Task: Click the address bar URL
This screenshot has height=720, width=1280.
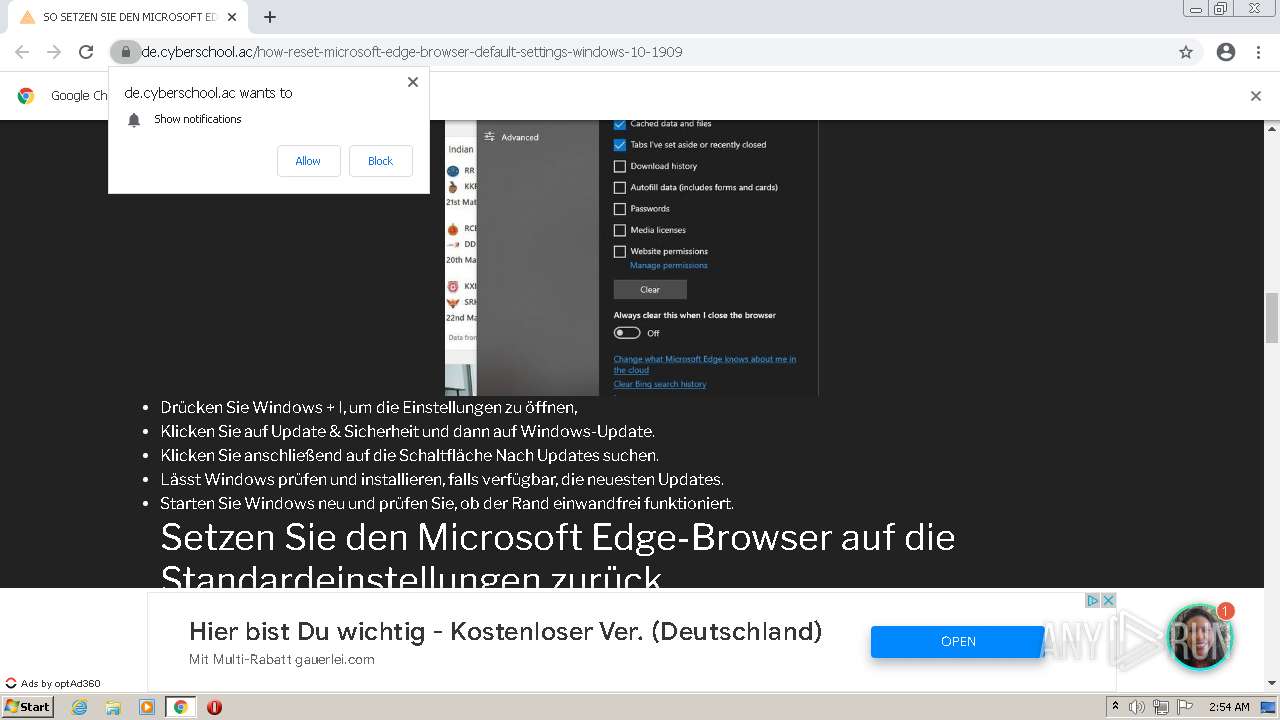Action: [412, 52]
